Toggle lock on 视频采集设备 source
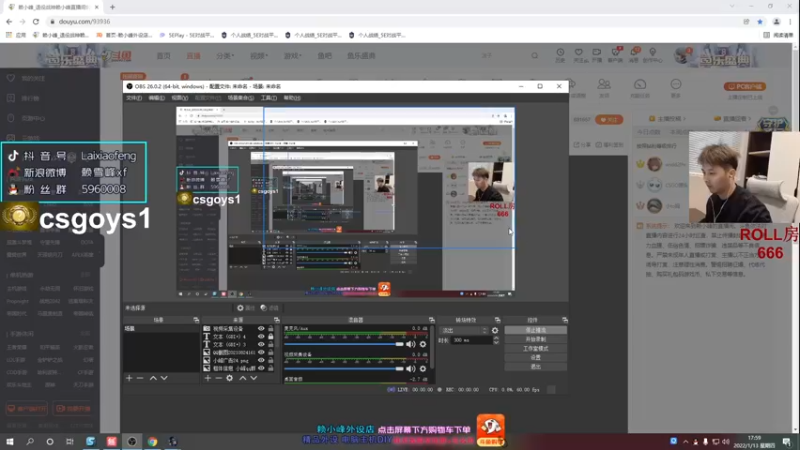Screen dimensions: 800x450 pos(270,329)
